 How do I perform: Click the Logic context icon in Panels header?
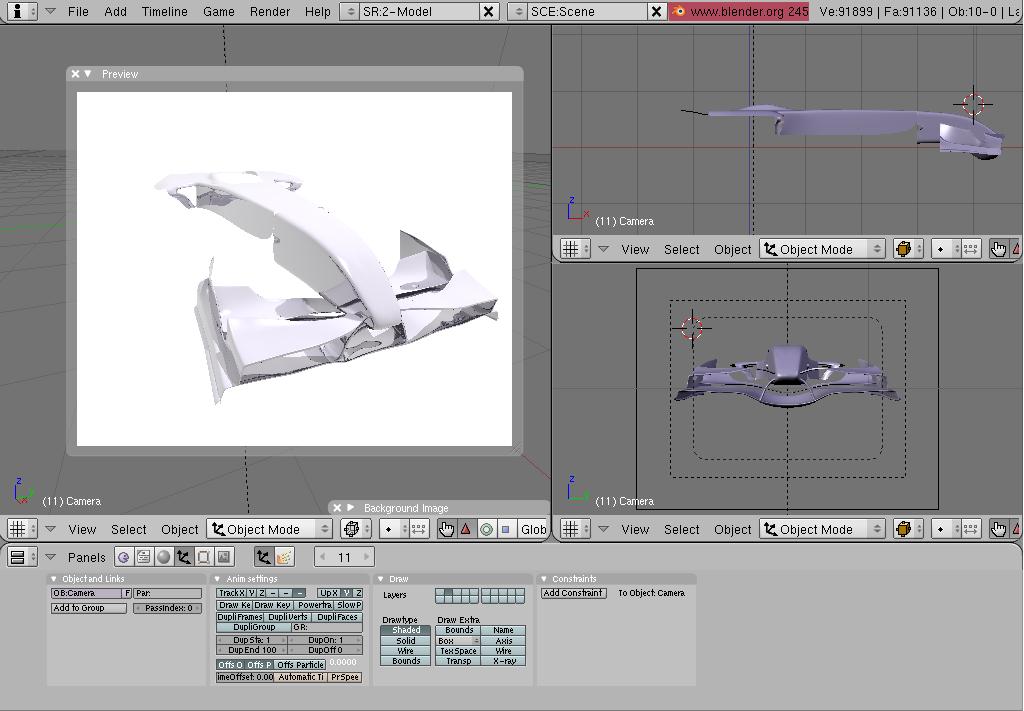(123, 557)
